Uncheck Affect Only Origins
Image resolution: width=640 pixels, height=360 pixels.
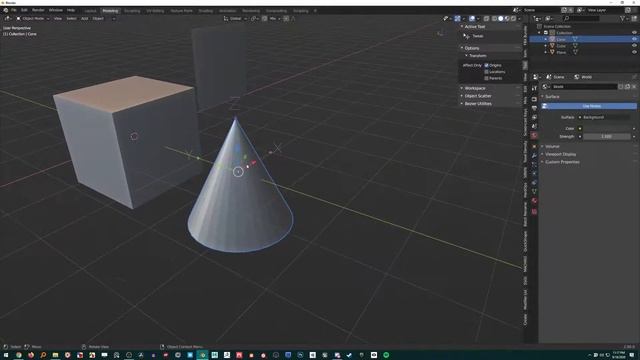(x=486, y=65)
